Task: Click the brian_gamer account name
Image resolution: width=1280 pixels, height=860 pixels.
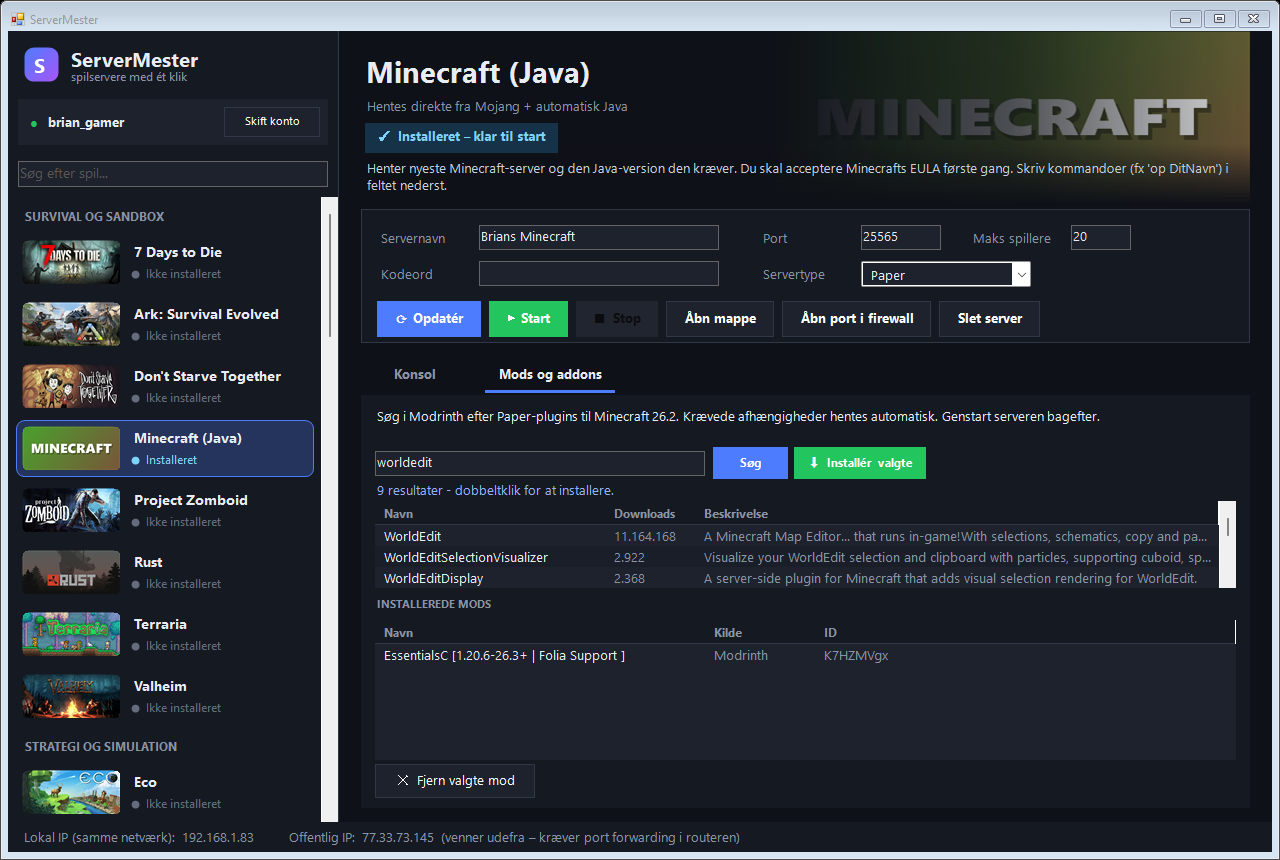Action: point(86,122)
